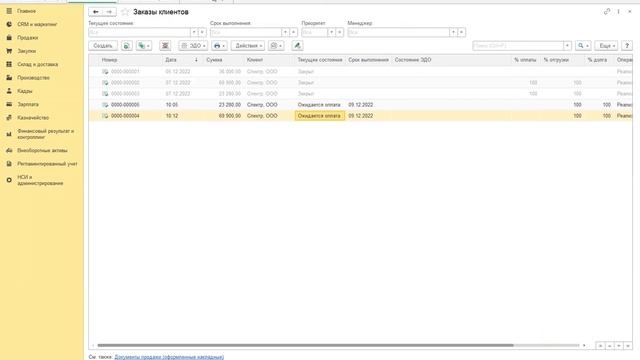Open Финансовый результат и контроллинг section
This screenshot has height=360, width=640.
click(x=45, y=134)
